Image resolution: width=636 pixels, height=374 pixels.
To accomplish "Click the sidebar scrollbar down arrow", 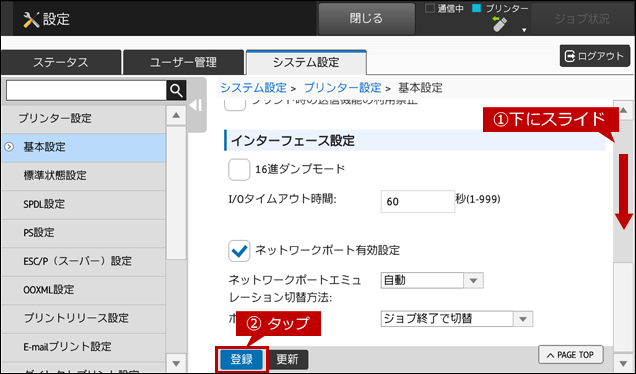I will click(x=176, y=363).
